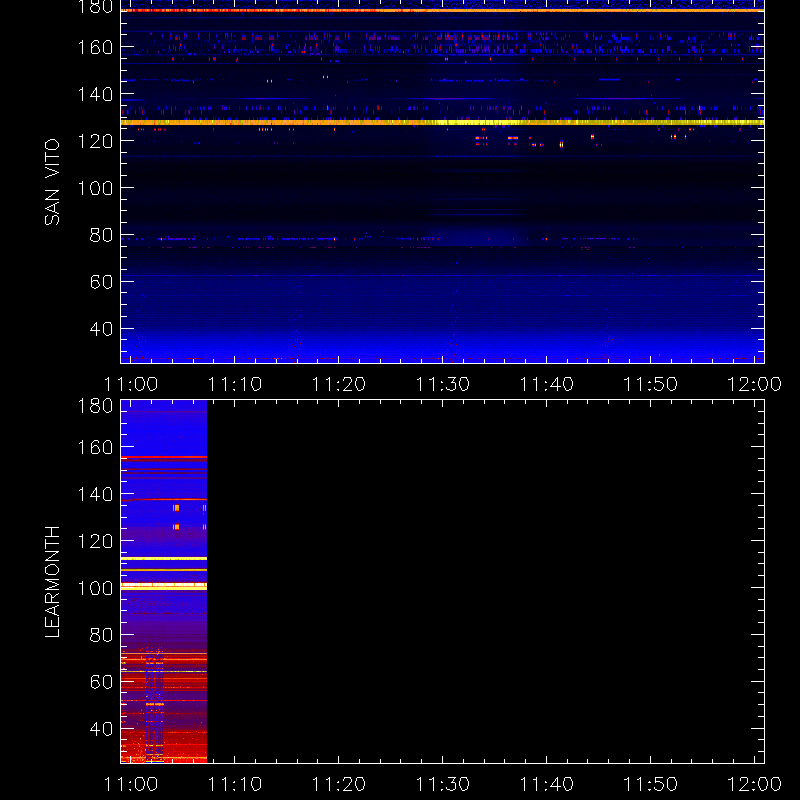Select the 120 tick label on Learmonth axis
The width and height of the screenshot is (800, 800).
(x=95, y=541)
